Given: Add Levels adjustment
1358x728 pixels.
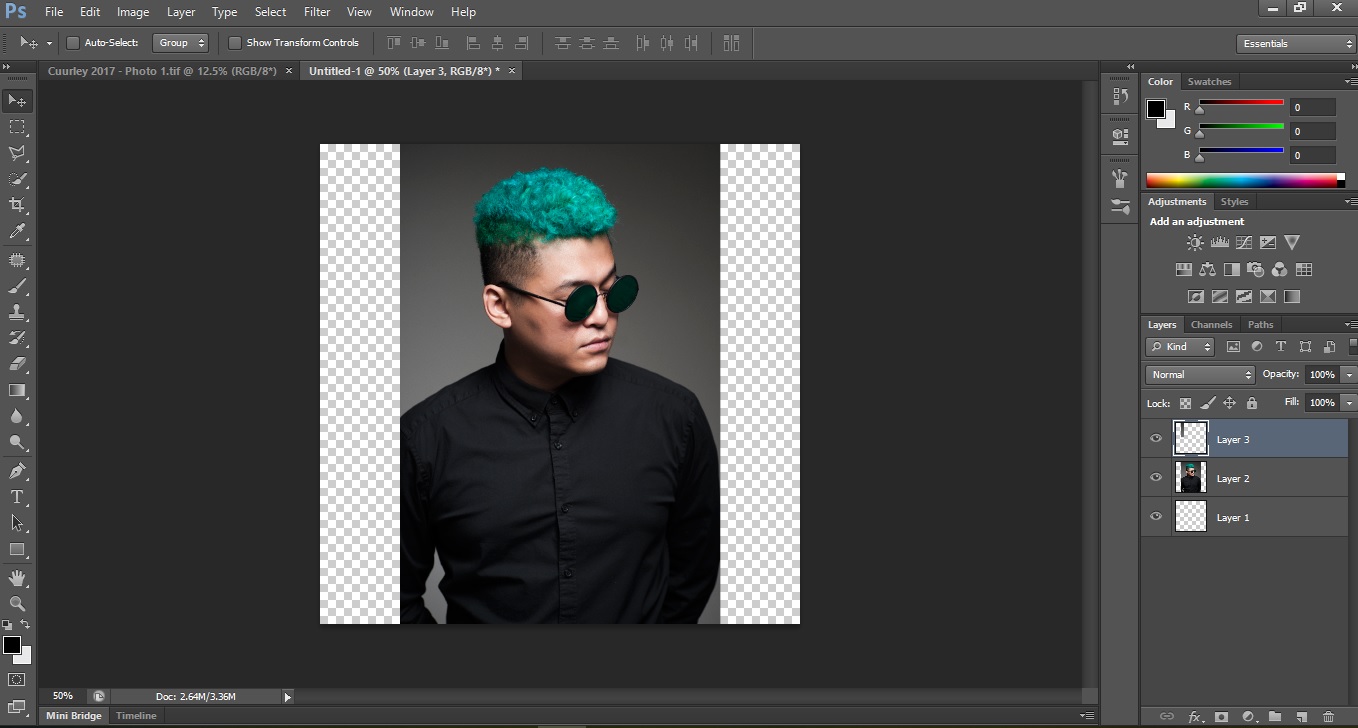Looking at the screenshot, I should pyautogui.click(x=1219, y=242).
